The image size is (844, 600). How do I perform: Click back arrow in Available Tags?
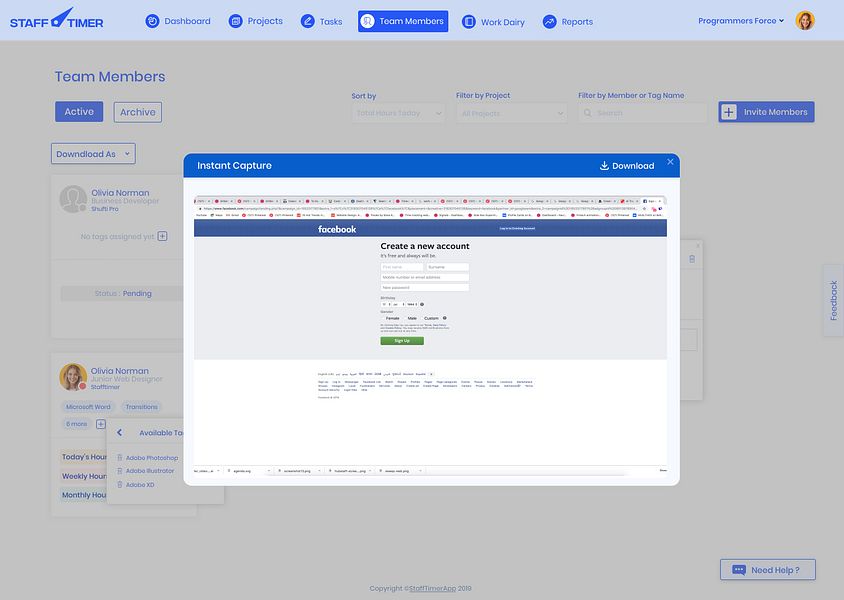119,432
